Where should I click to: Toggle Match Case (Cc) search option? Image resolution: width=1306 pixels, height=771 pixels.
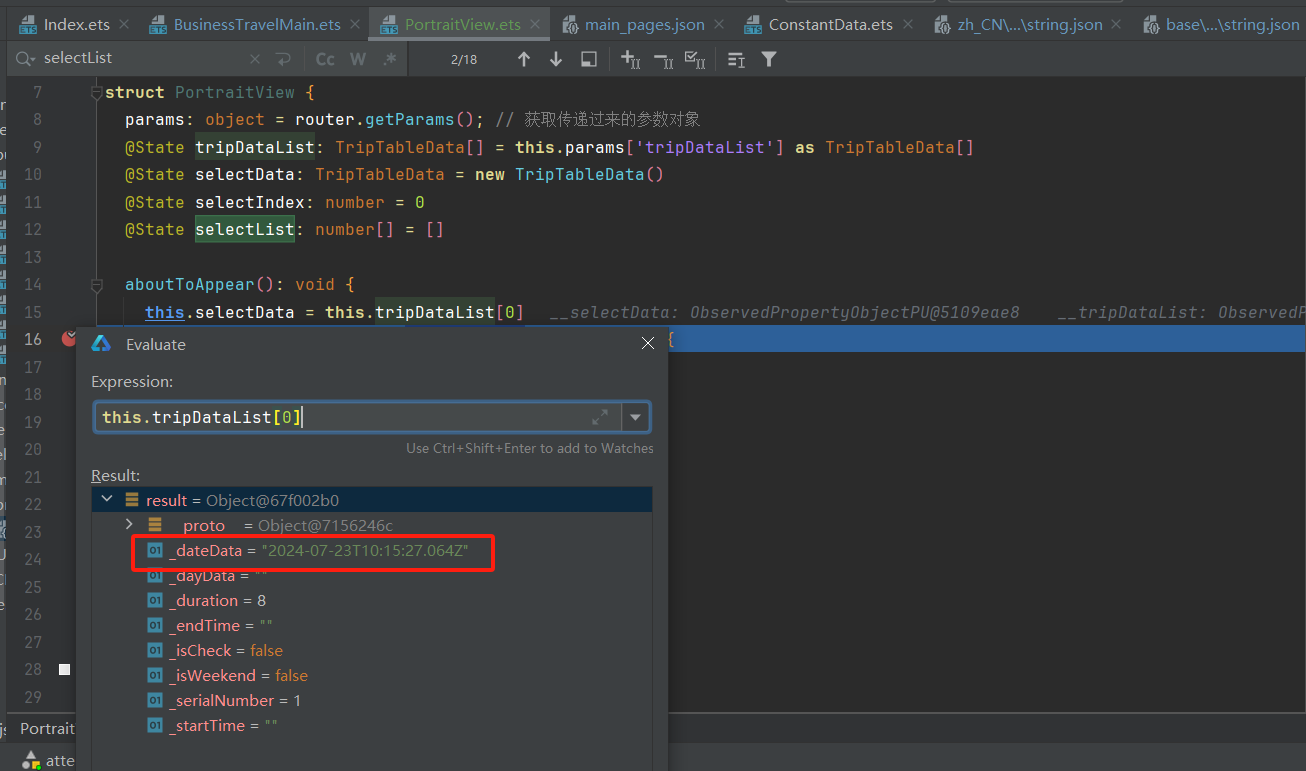(325, 60)
